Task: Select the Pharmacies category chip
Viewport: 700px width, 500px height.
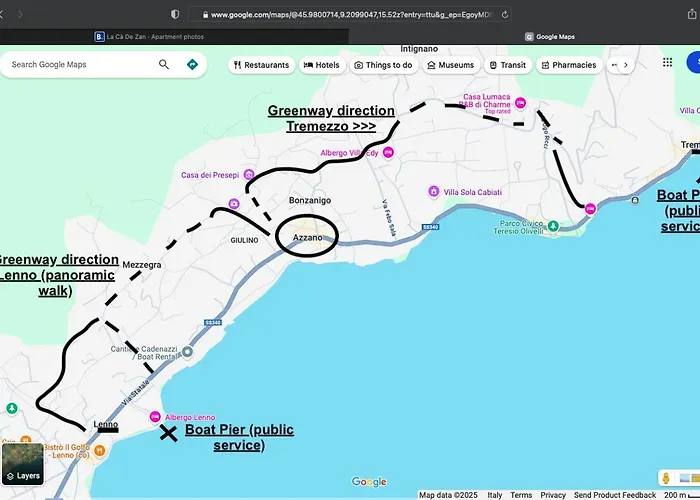Action: pyautogui.click(x=568, y=65)
